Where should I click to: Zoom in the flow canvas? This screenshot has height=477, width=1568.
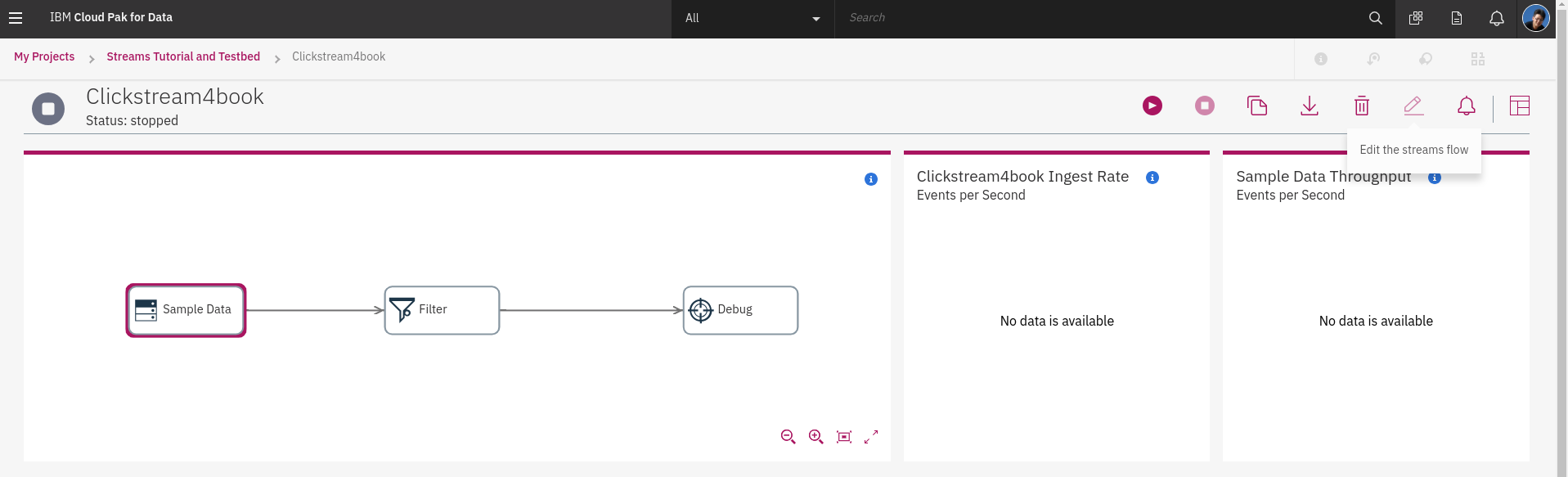pos(816,437)
